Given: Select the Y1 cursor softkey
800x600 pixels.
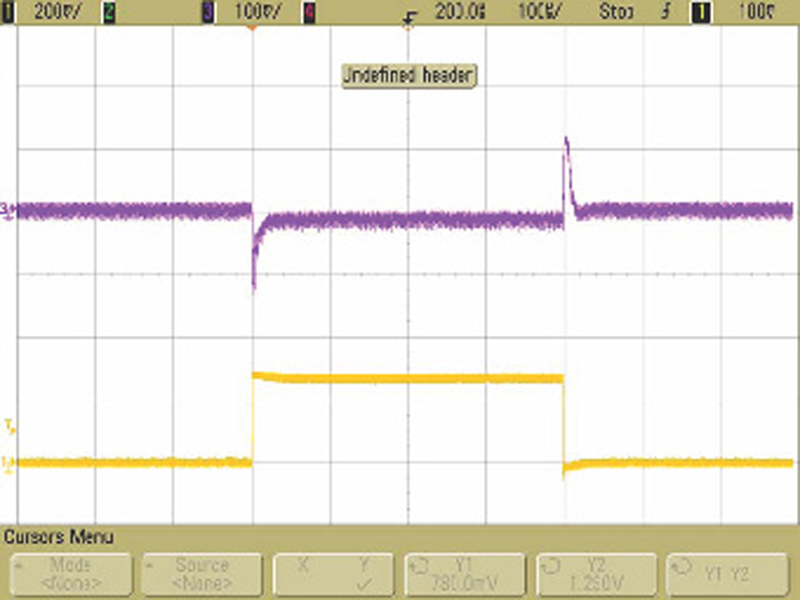Looking at the screenshot, I should point(464,574).
